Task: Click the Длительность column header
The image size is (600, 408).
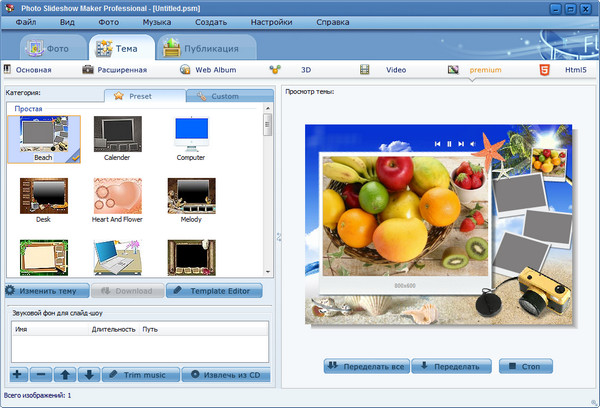Action: point(114,329)
